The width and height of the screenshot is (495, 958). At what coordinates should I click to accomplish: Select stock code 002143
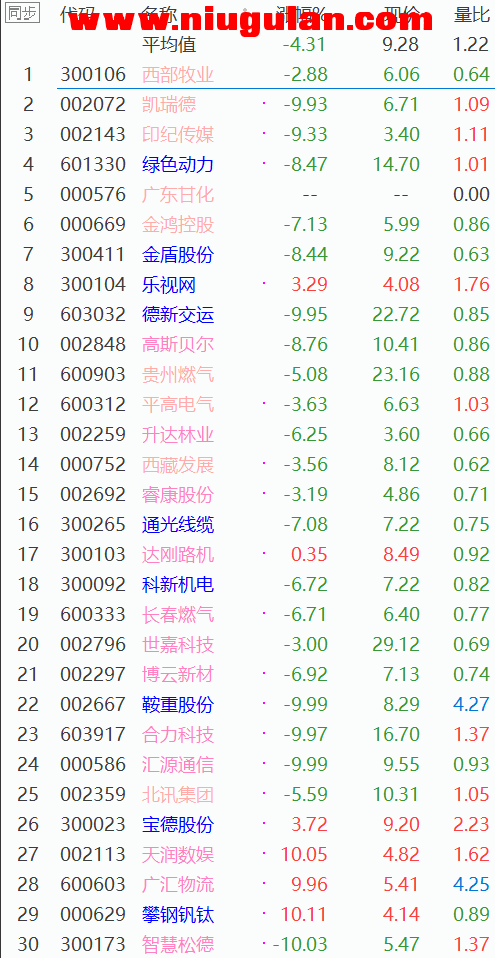(93, 134)
